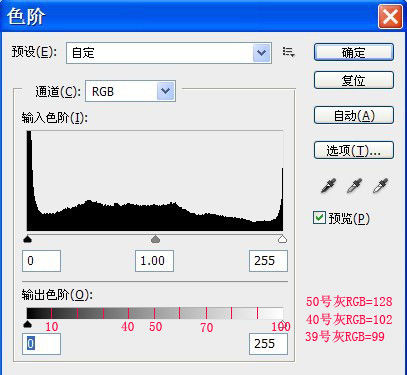This screenshot has width=407, height=375.
Task: Click the input highlight field 255
Action: (x=268, y=261)
